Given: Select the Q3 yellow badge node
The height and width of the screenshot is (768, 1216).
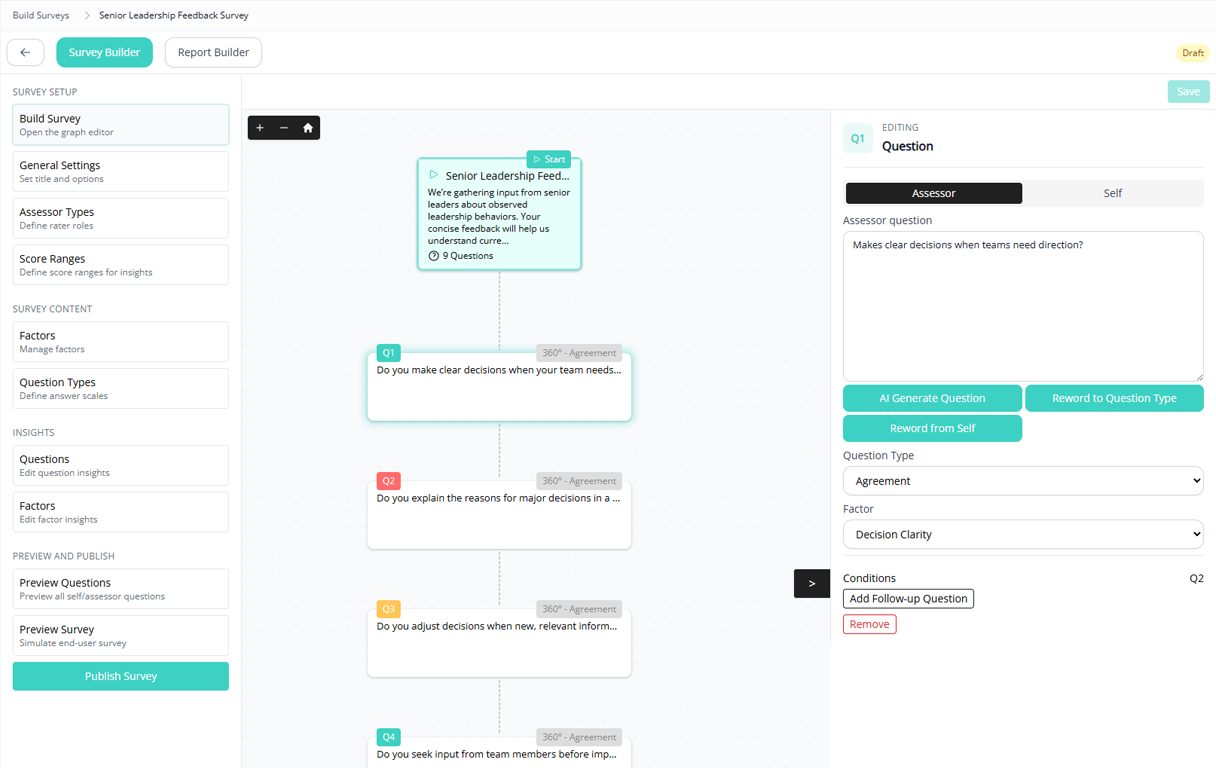Looking at the screenshot, I should pyautogui.click(x=389, y=609).
